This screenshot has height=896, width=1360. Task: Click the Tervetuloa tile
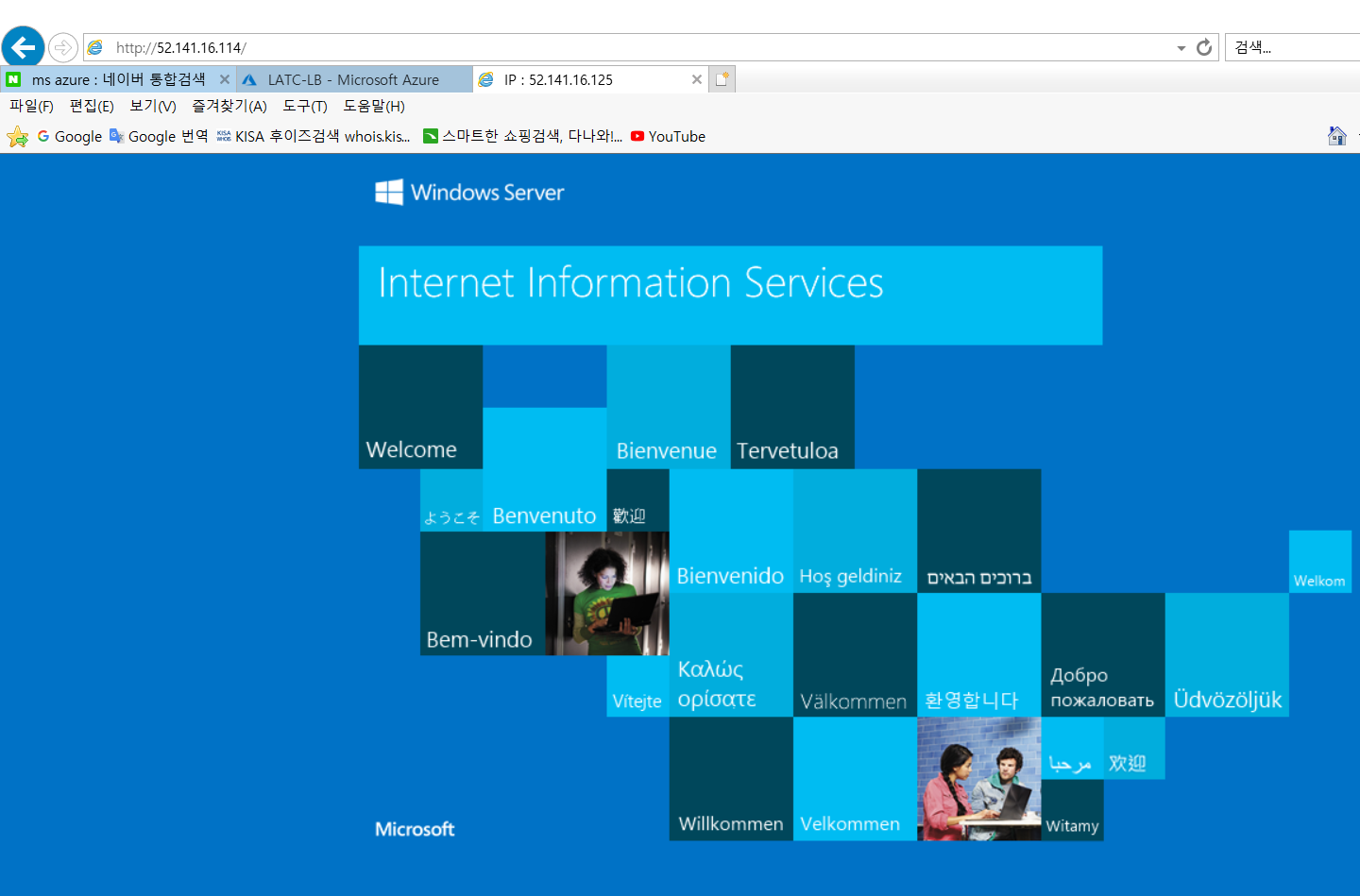[792, 407]
